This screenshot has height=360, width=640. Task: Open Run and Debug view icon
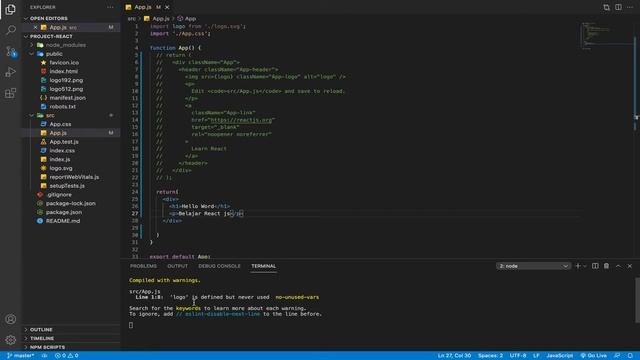[x=11, y=72]
